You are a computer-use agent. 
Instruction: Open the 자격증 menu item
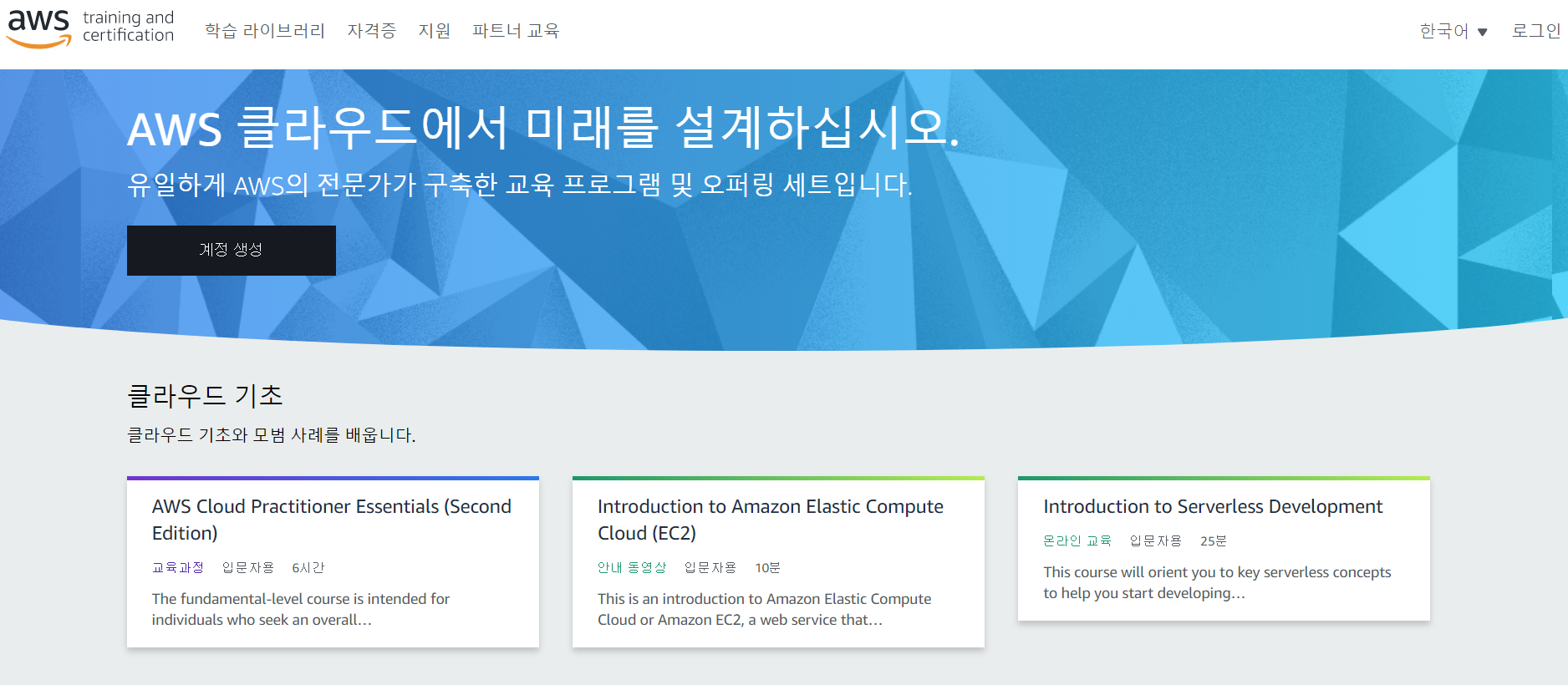372,31
